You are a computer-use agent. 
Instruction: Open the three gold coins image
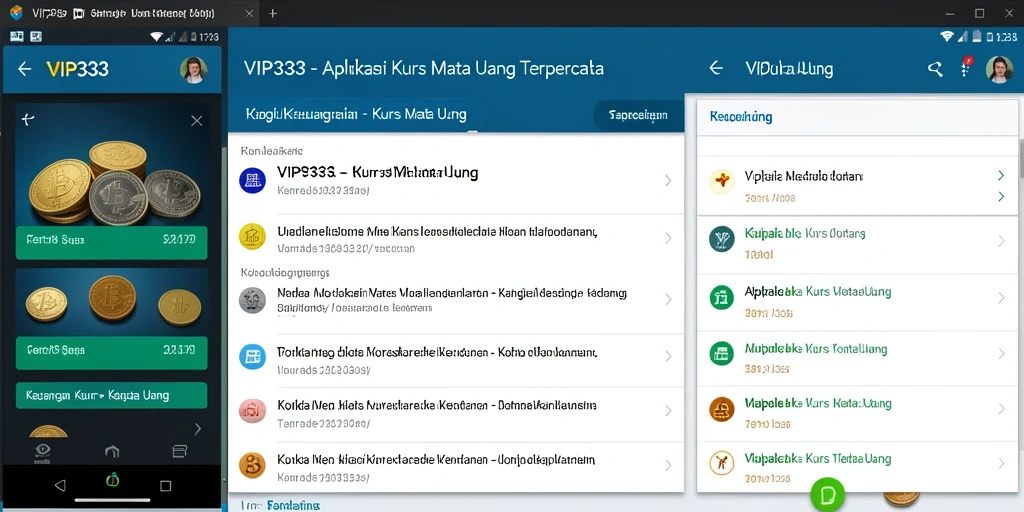coord(112,304)
